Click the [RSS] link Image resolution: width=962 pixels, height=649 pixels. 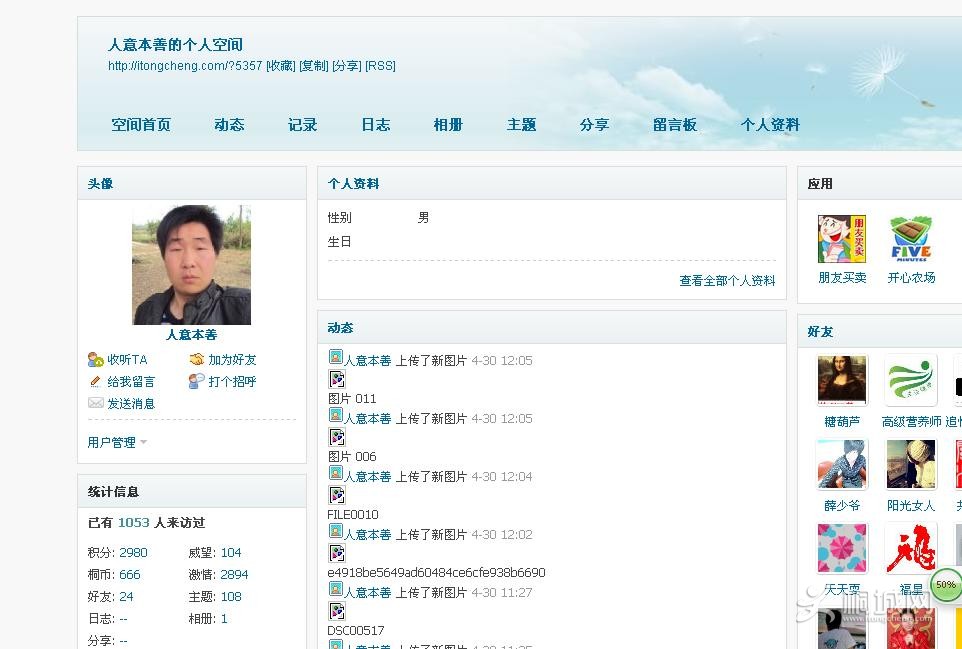click(380, 66)
